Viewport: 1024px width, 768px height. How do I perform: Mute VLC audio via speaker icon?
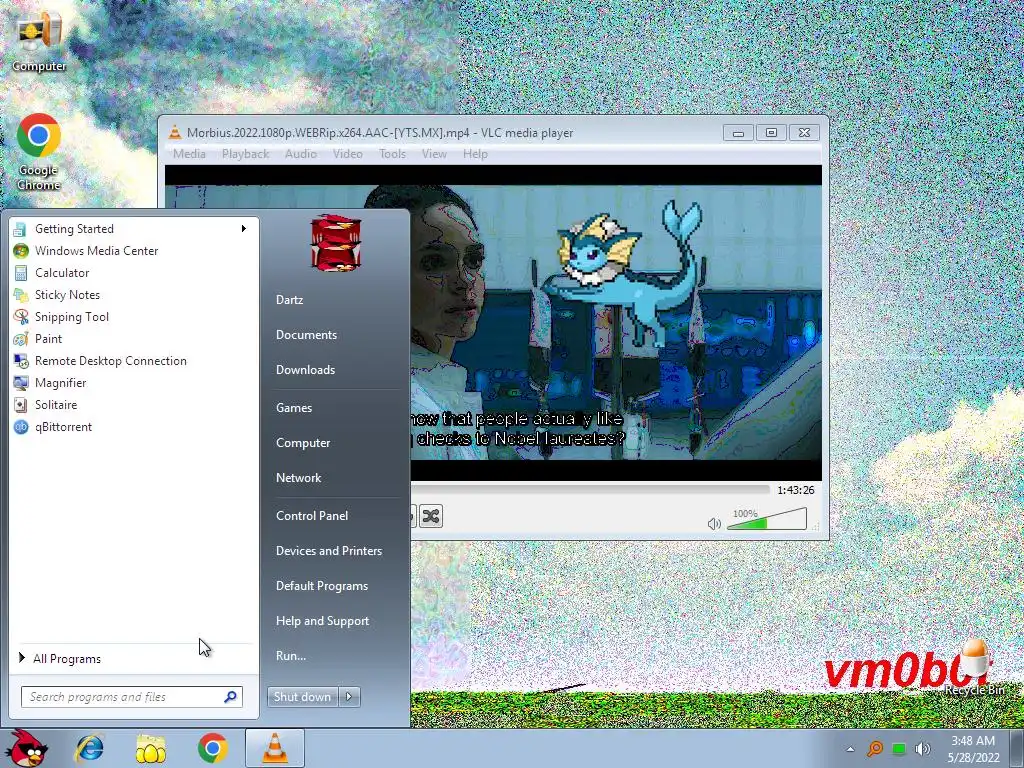[x=714, y=524]
